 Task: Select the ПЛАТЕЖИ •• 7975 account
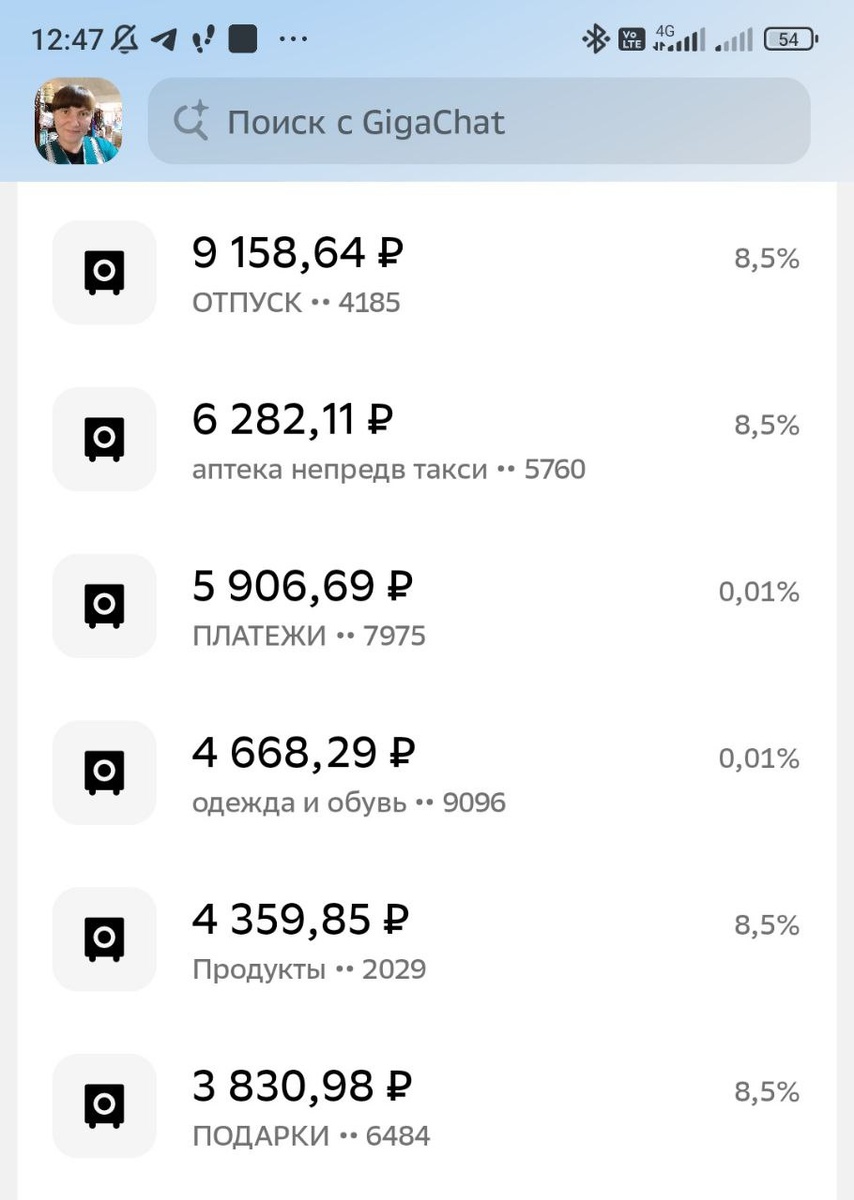[x=308, y=636]
